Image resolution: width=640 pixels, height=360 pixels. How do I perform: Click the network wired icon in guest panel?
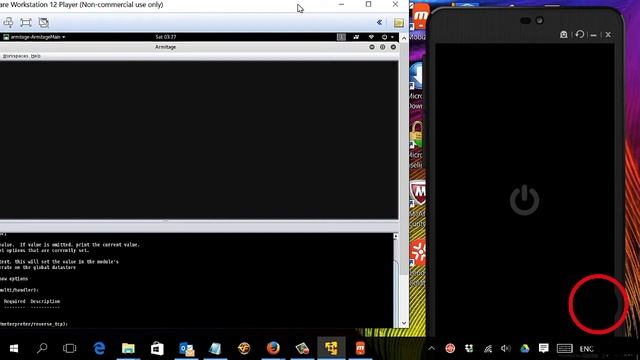pyautogui.click(x=356, y=37)
